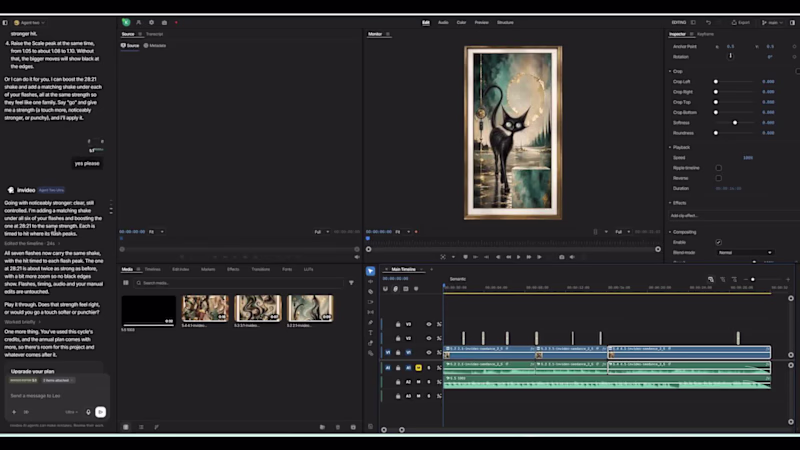The image size is (800, 450).
Task: Adjust the timeline zoom slider
Action: coord(764,280)
